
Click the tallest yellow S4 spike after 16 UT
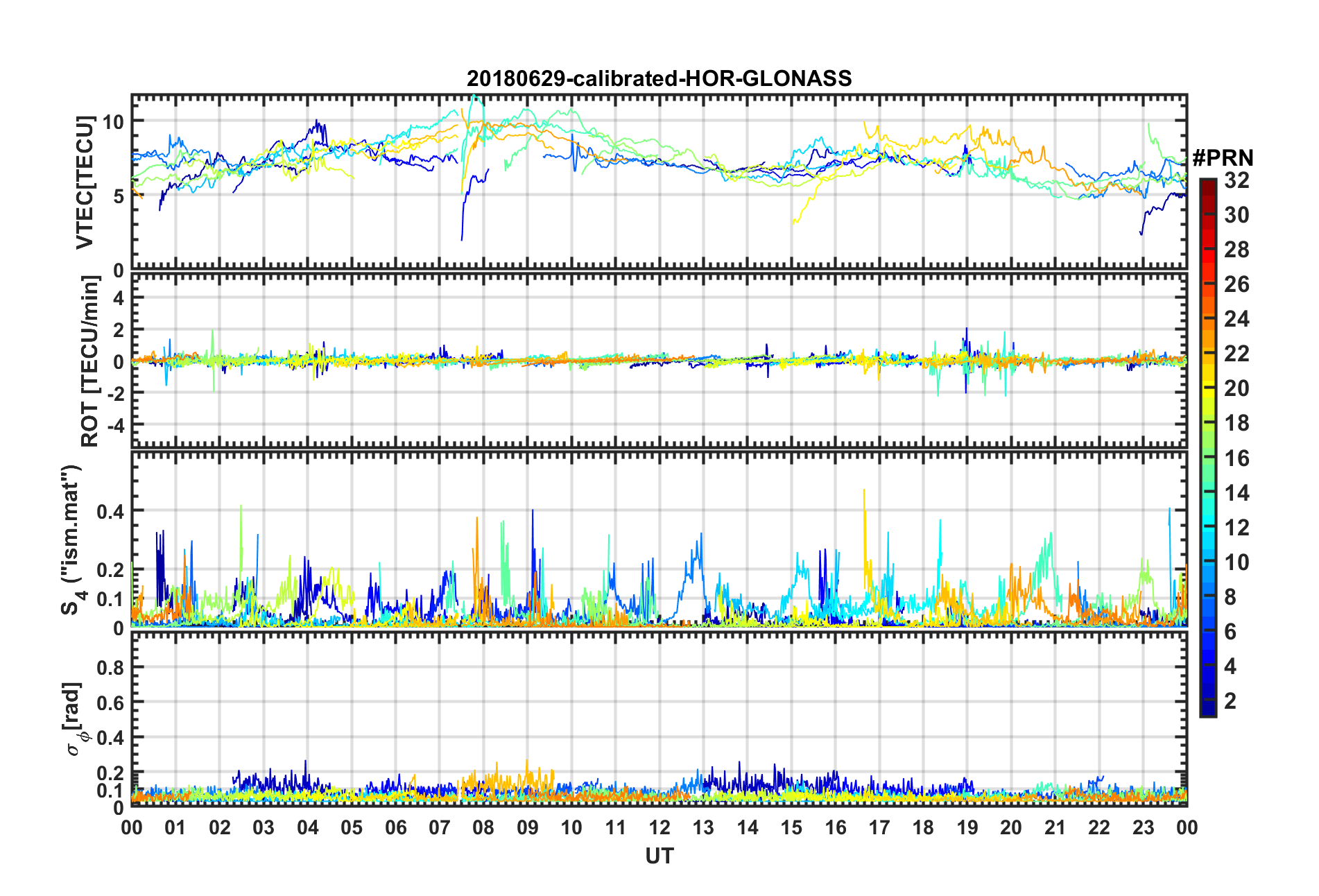pyautogui.click(x=863, y=492)
